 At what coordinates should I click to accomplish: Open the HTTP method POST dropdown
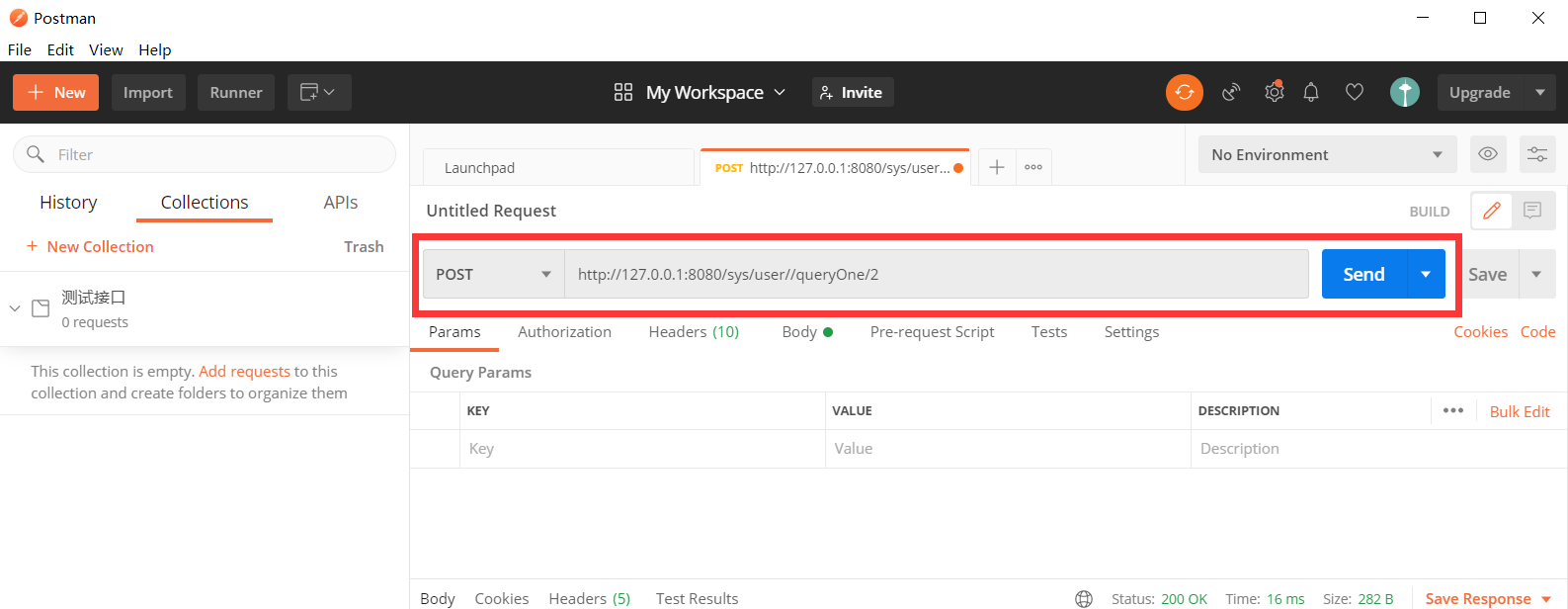(493, 274)
